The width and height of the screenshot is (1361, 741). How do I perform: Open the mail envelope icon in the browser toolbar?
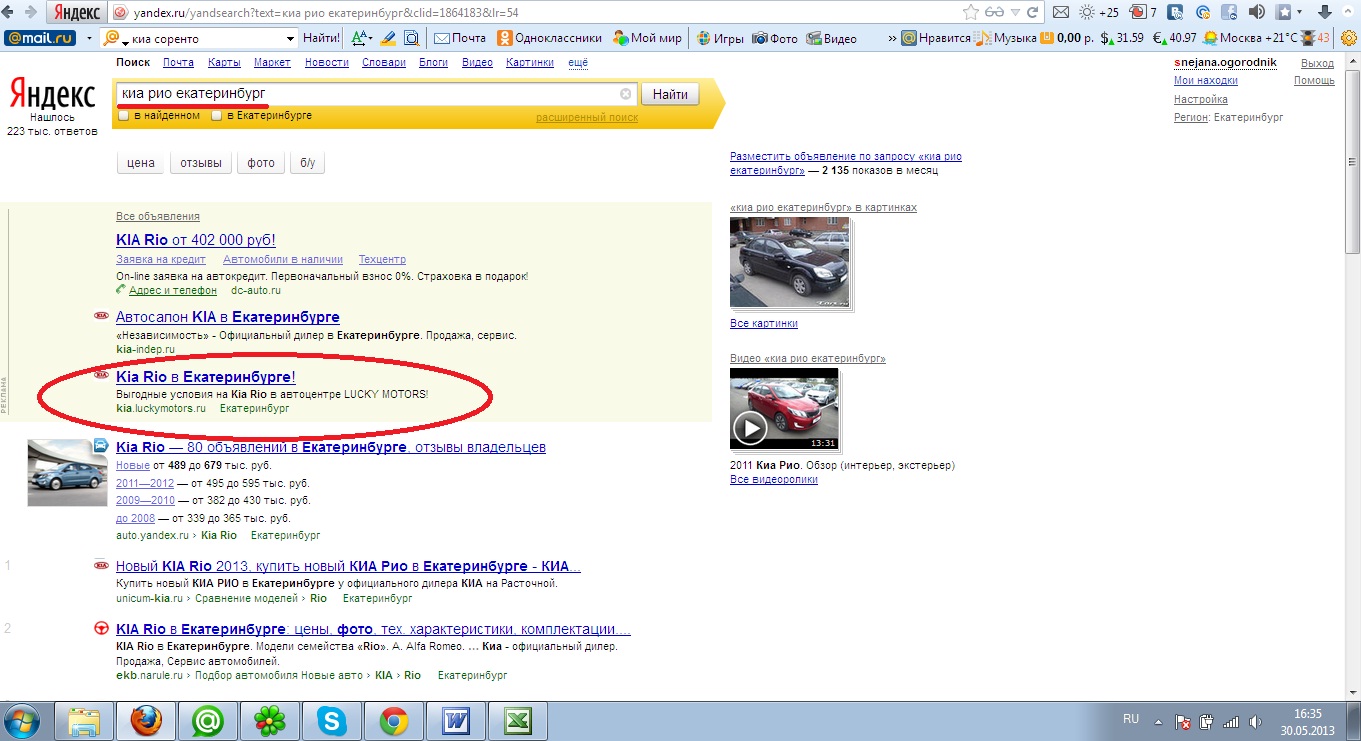1060,13
